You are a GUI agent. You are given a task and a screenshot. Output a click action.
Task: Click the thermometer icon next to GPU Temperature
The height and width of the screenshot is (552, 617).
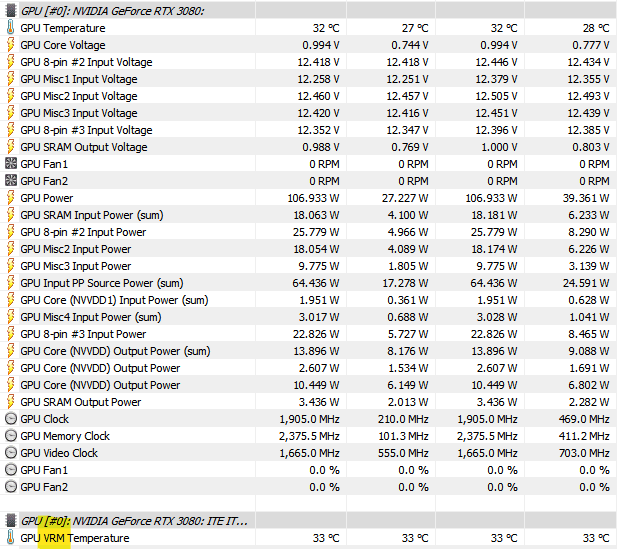[11, 28]
